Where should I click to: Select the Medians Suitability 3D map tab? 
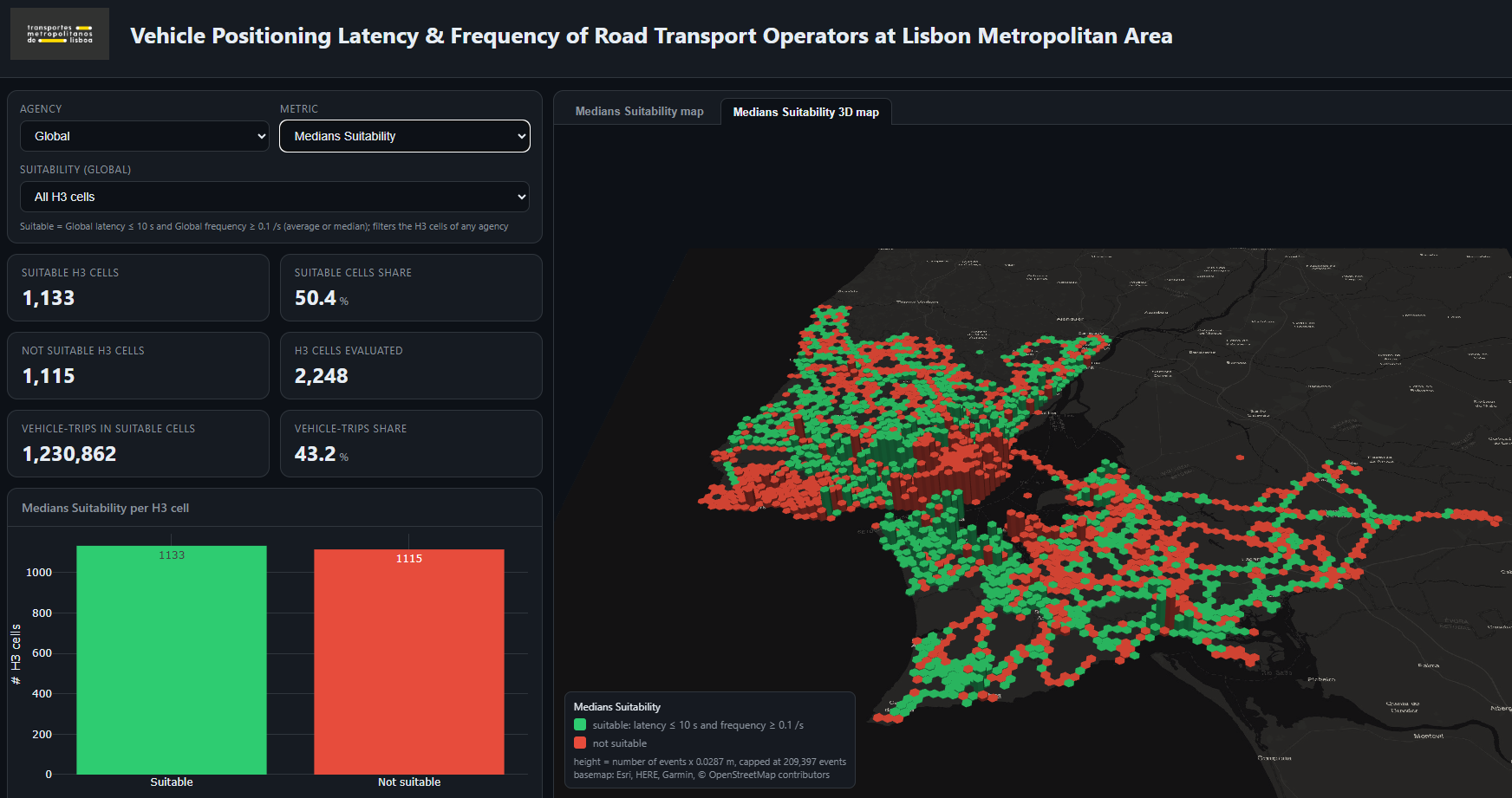[806, 112]
